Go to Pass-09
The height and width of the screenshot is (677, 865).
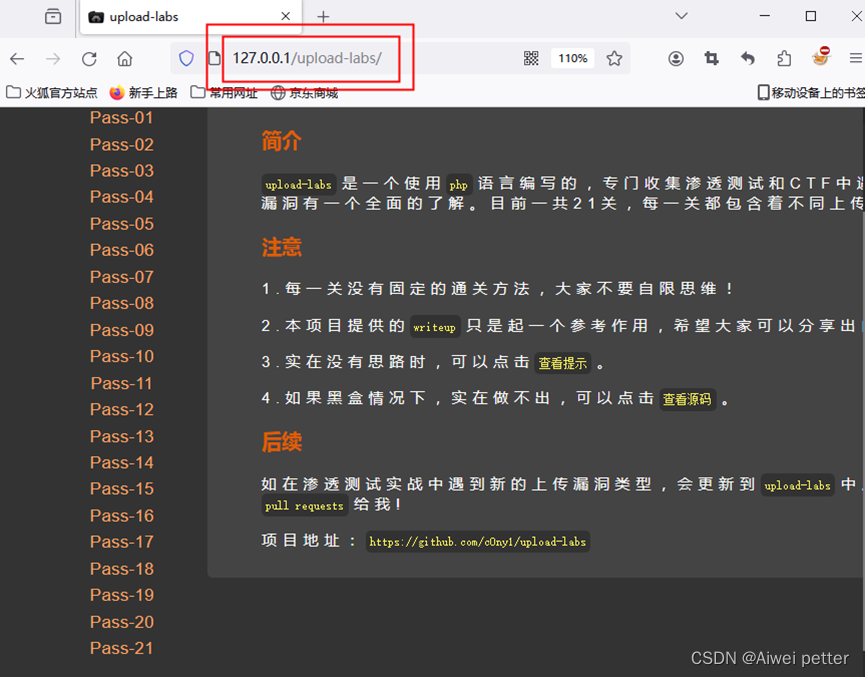click(121, 330)
